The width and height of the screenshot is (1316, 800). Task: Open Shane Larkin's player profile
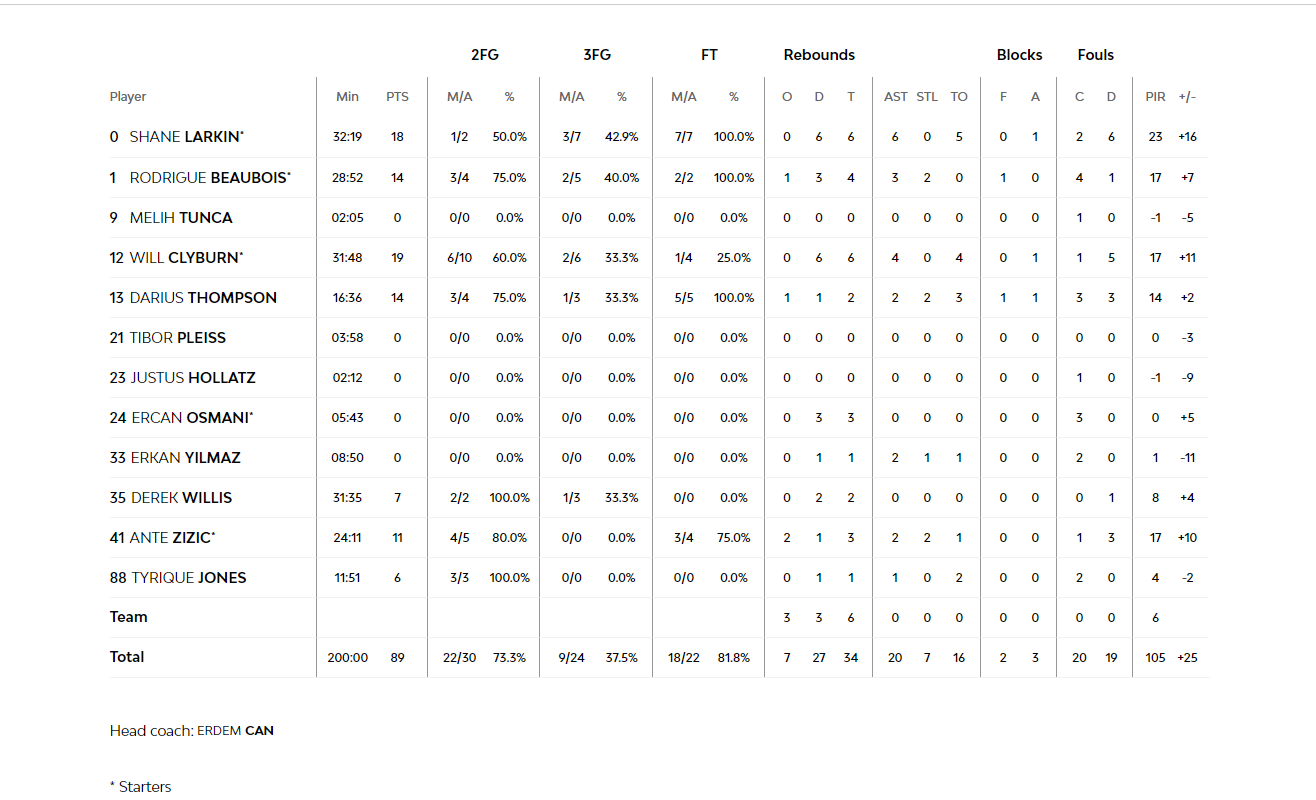coord(186,137)
